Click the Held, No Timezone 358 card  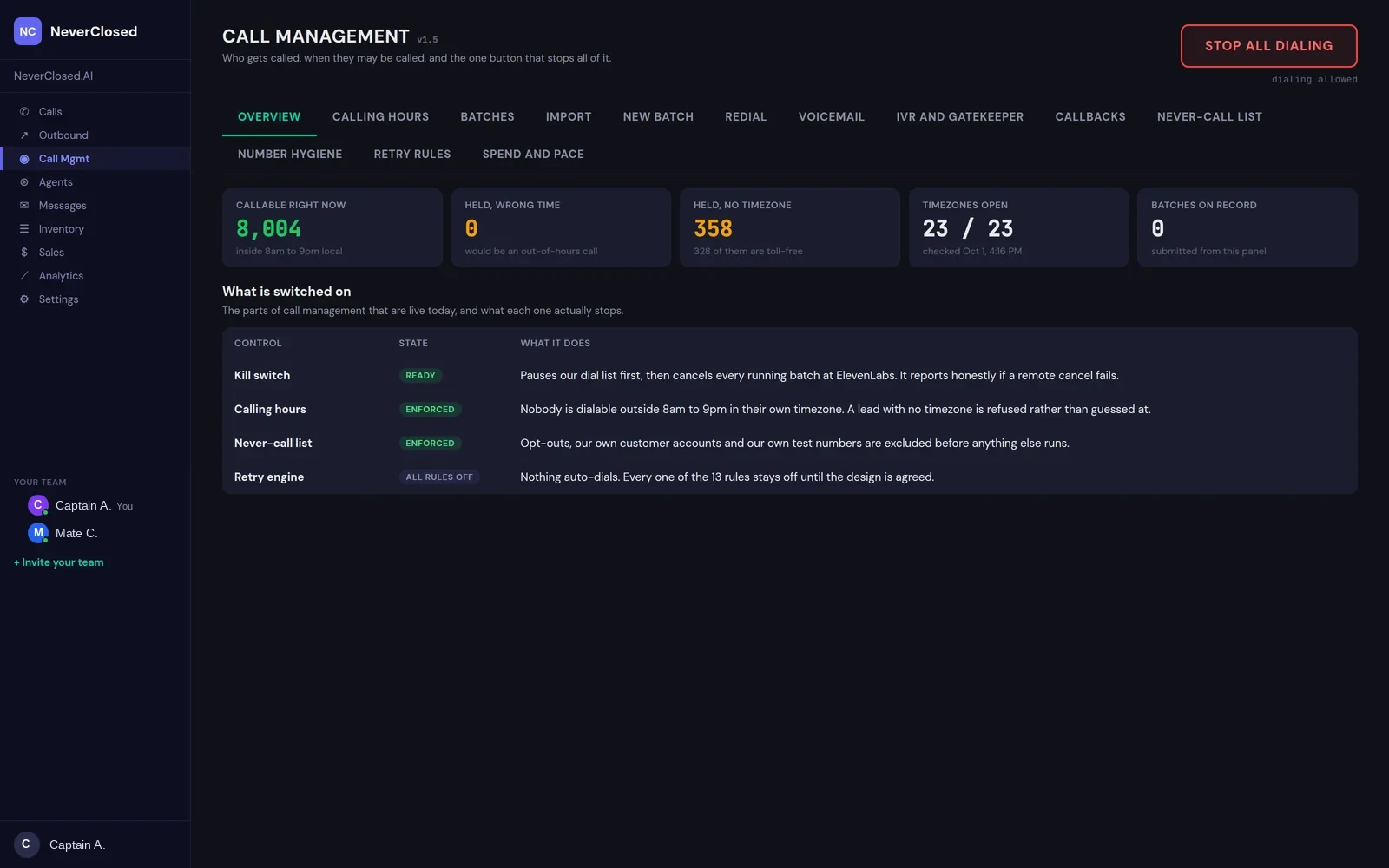pyautogui.click(x=790, y=227)
